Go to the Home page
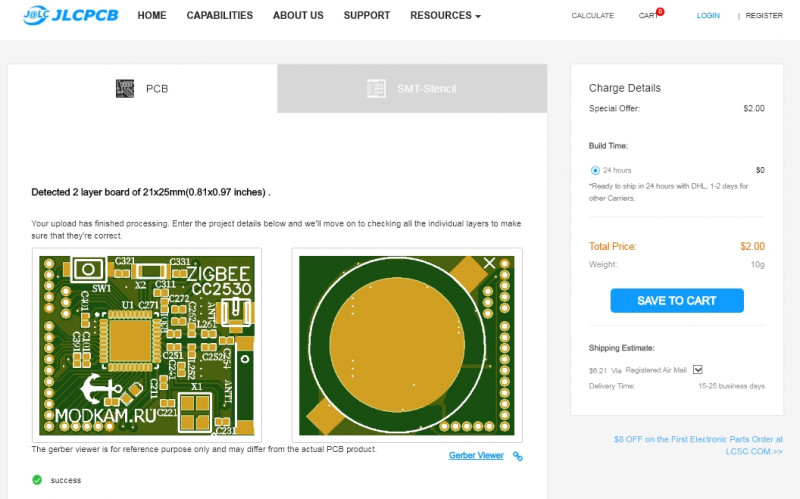This screenshot has height=499, width=800. point(152,16)
